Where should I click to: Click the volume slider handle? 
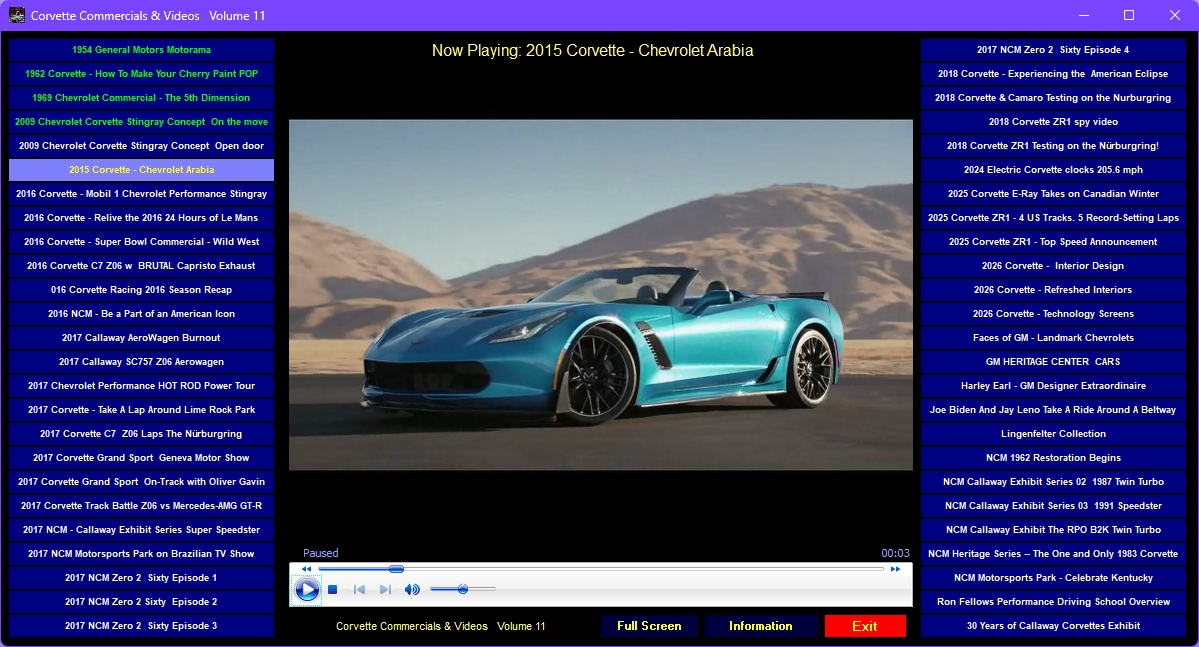[463, 589]
